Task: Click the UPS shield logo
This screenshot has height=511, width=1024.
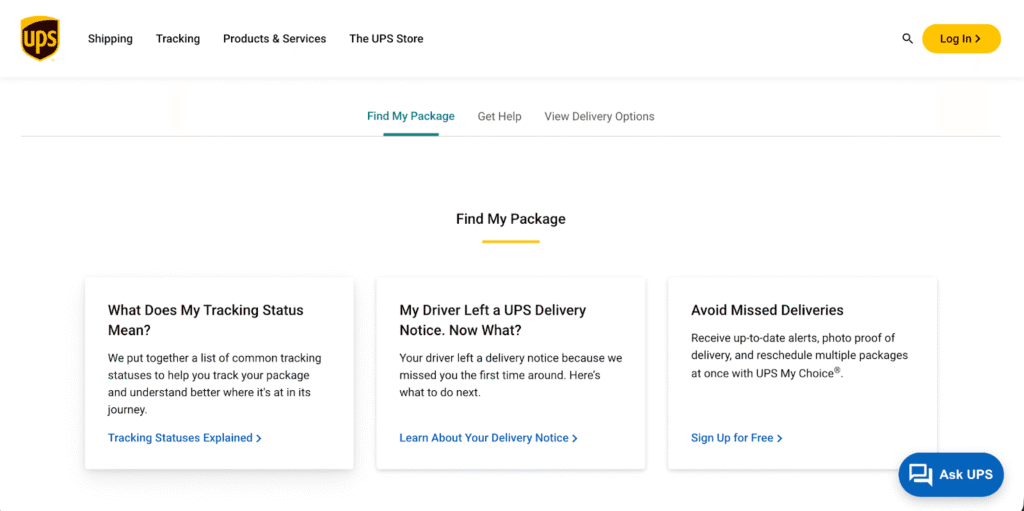Action: (40, 39)
